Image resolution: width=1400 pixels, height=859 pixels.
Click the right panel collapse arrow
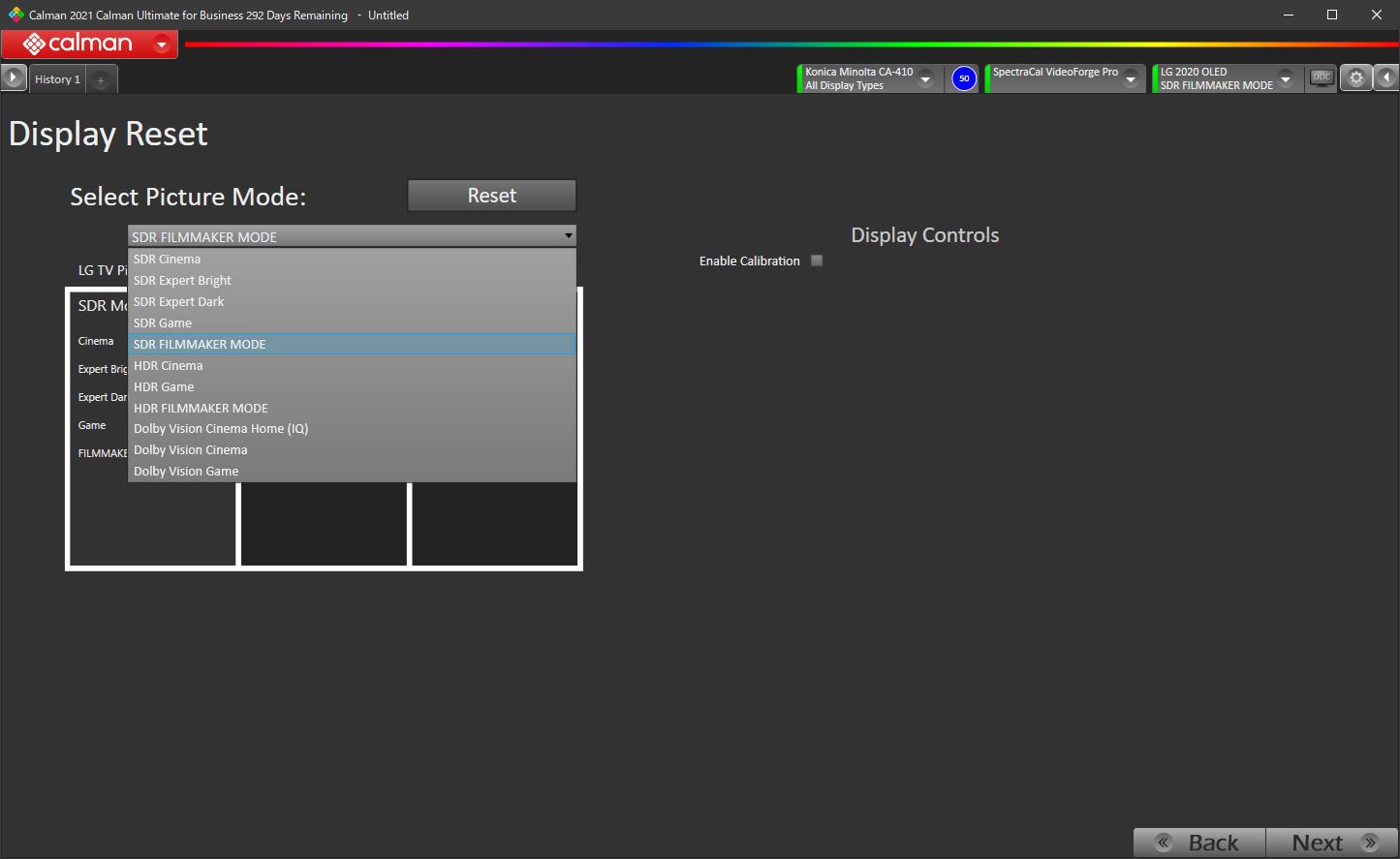(x=1386, y=78)
